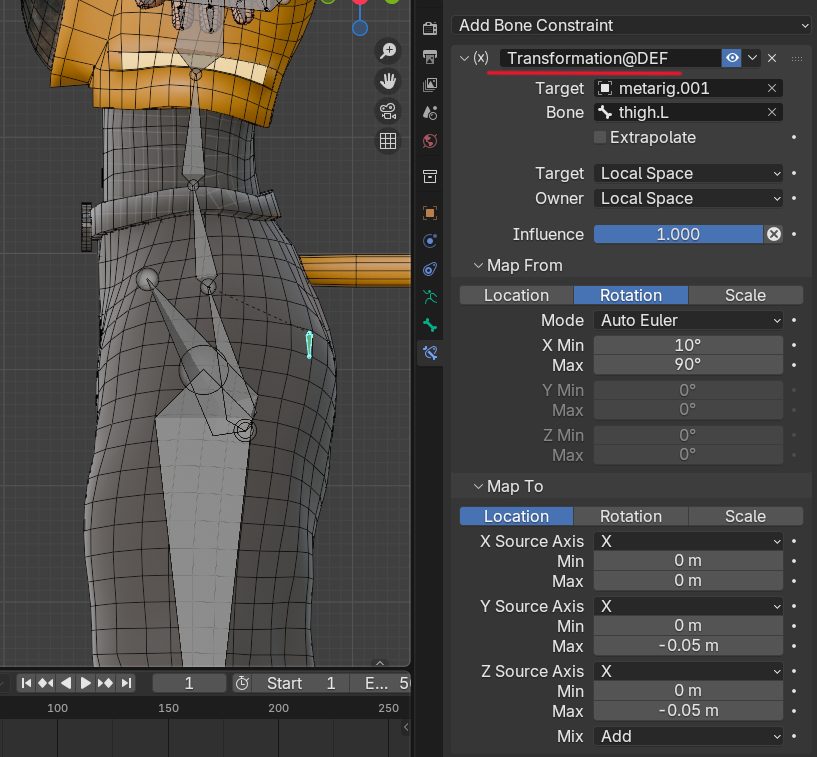
Task: Toggle use preview range clock icon
Action: (x=242, y=683)
